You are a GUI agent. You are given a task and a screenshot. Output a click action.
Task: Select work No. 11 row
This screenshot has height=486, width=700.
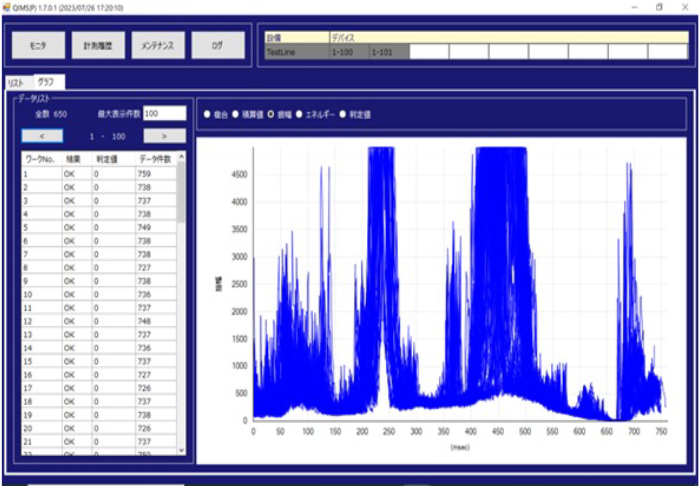[100, 308]
